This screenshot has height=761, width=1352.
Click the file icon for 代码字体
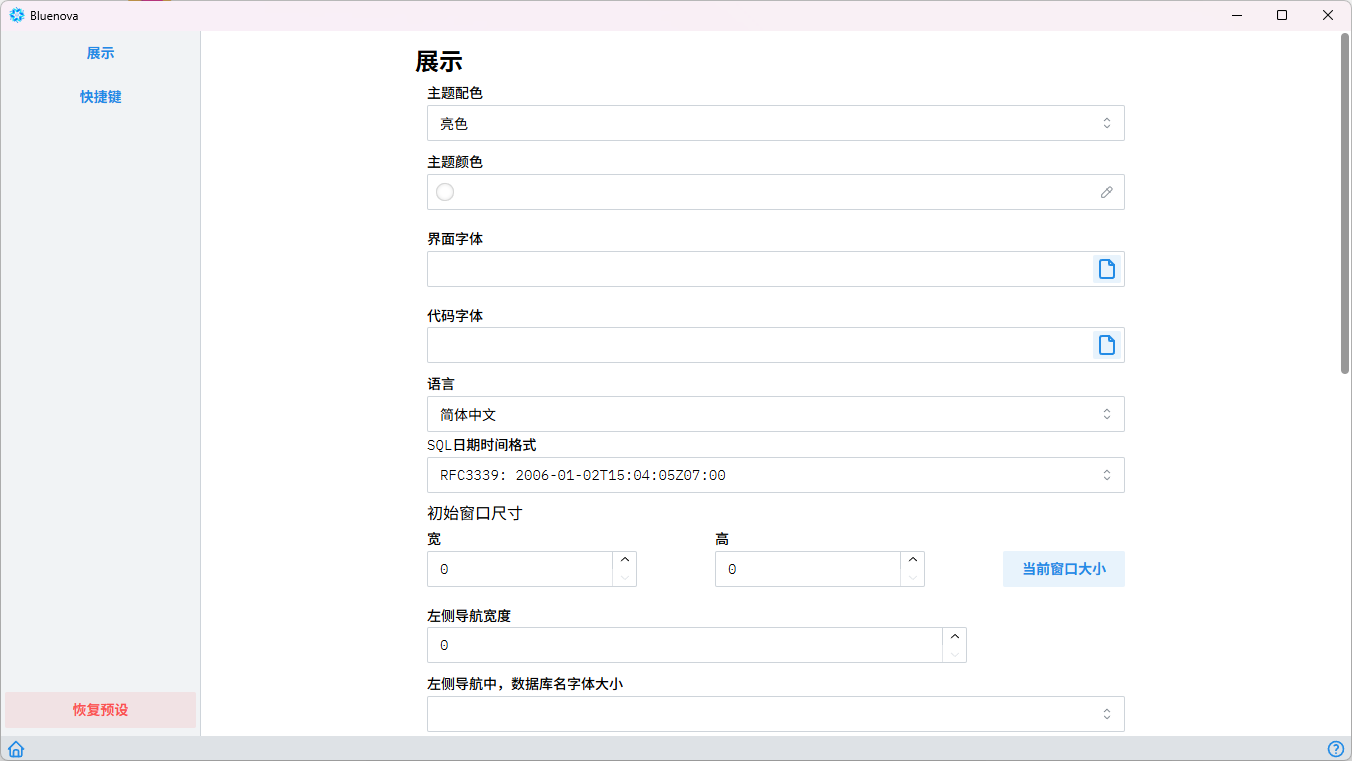pyautogui.click(x=1106, y=345)
